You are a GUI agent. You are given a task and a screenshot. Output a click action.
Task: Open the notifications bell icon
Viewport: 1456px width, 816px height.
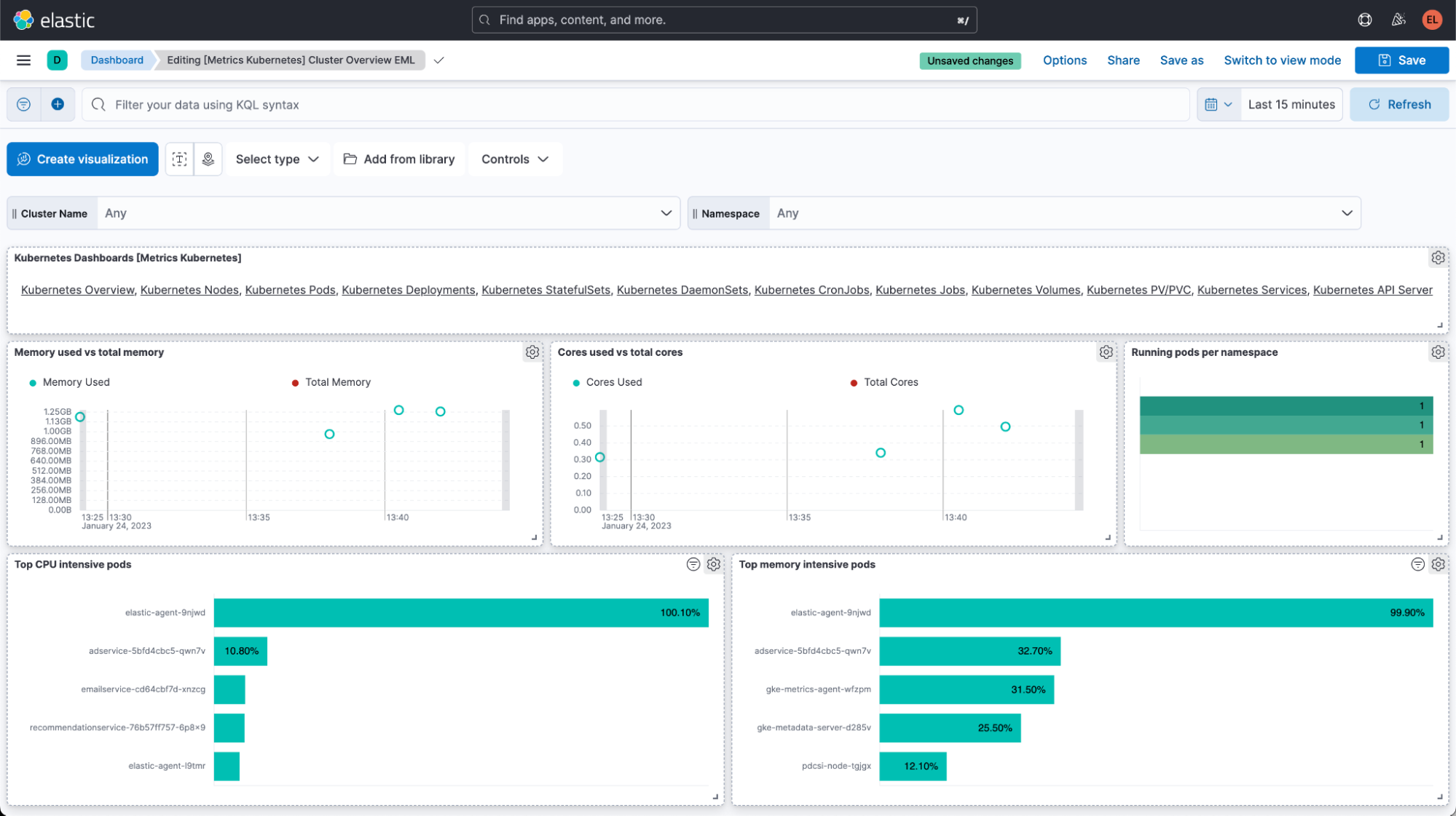[x=1398, y=19]
